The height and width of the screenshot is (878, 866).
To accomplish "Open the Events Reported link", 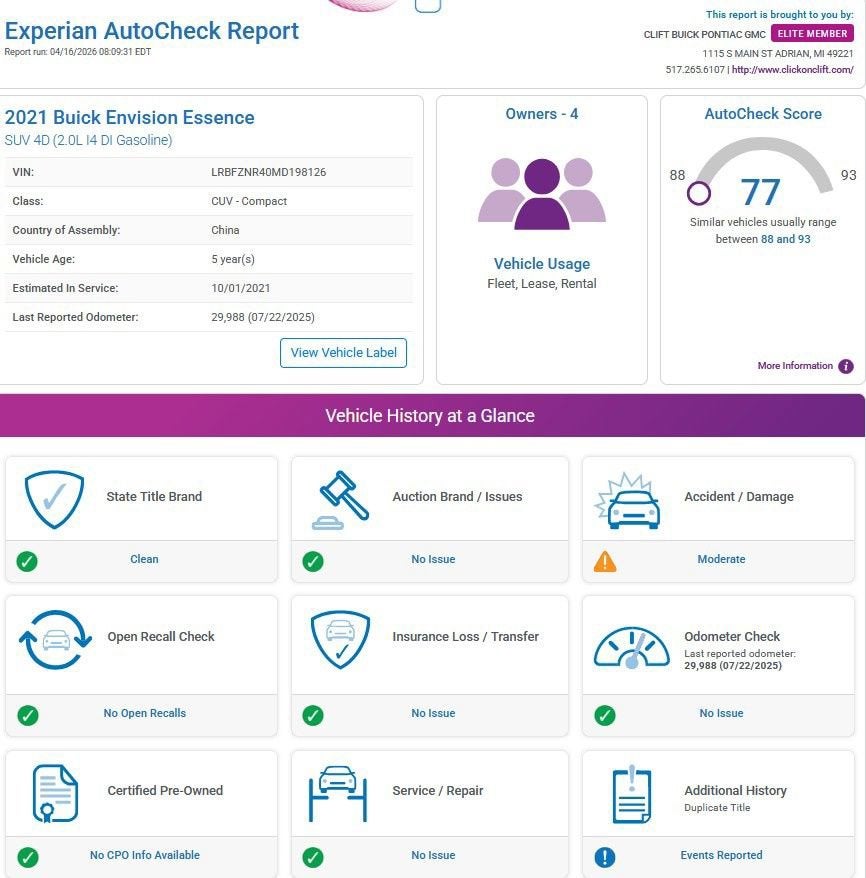I will [x=721, y=856].
